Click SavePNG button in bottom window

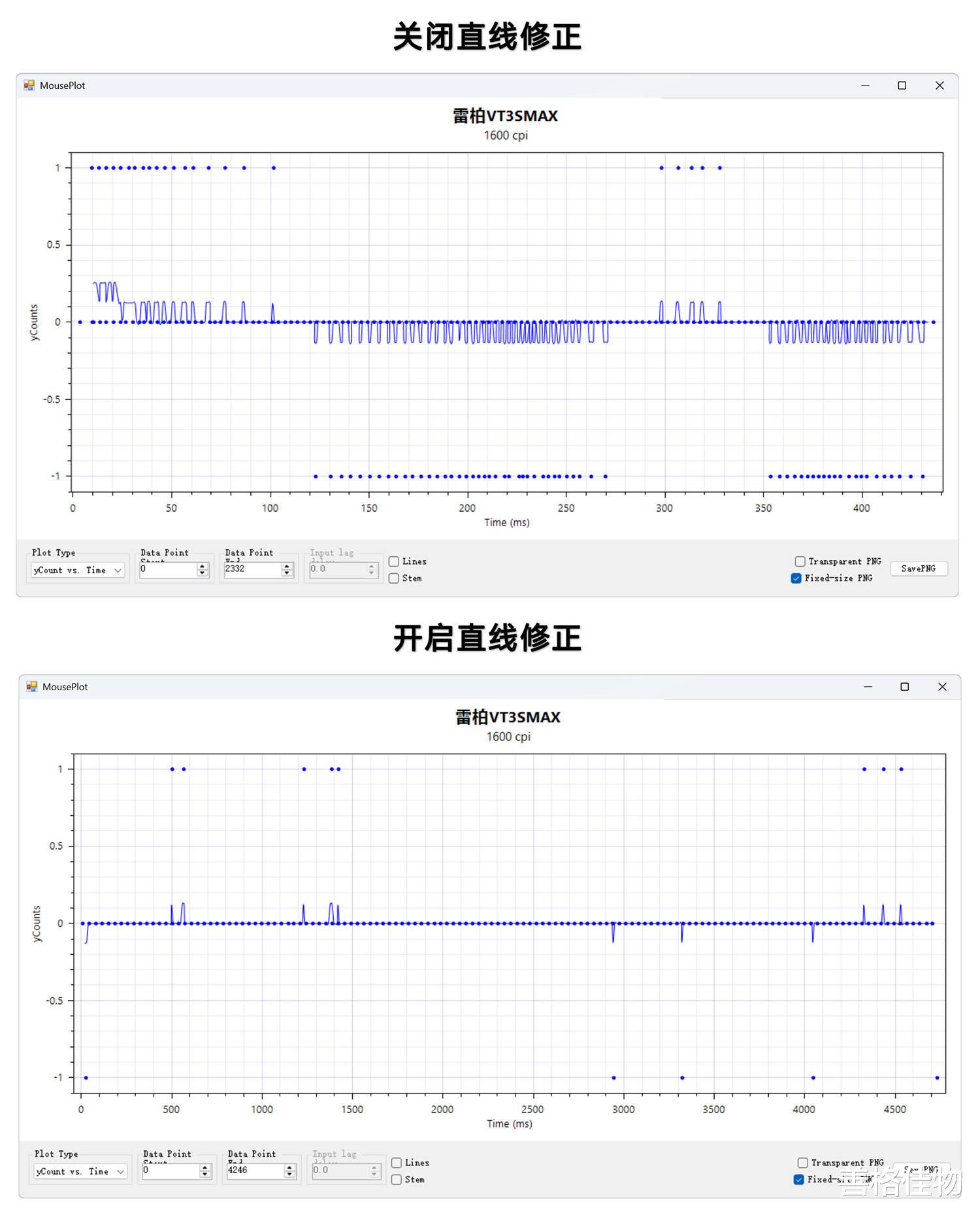(921, 1170)
